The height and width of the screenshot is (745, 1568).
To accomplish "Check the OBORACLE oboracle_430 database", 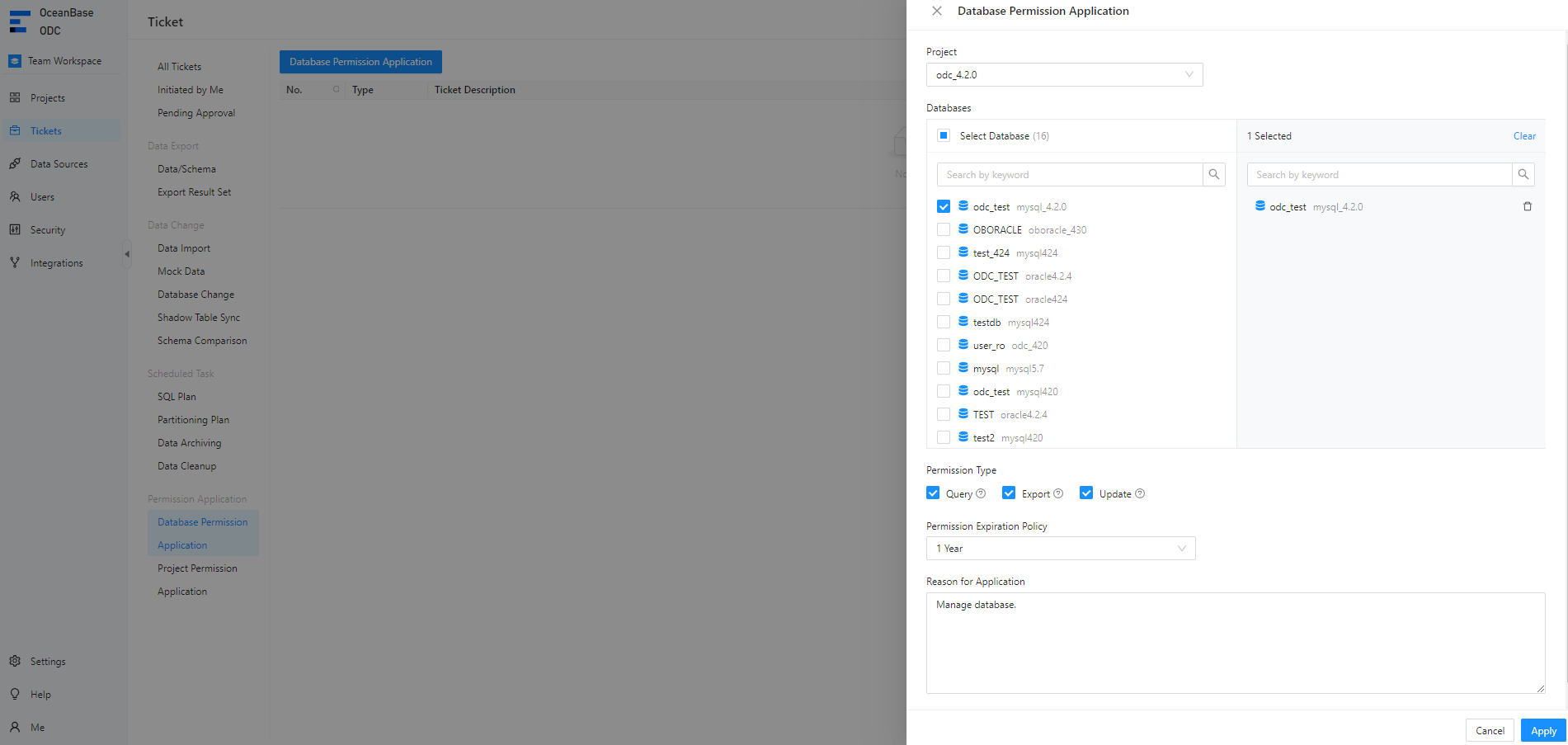I will [944, 230].
